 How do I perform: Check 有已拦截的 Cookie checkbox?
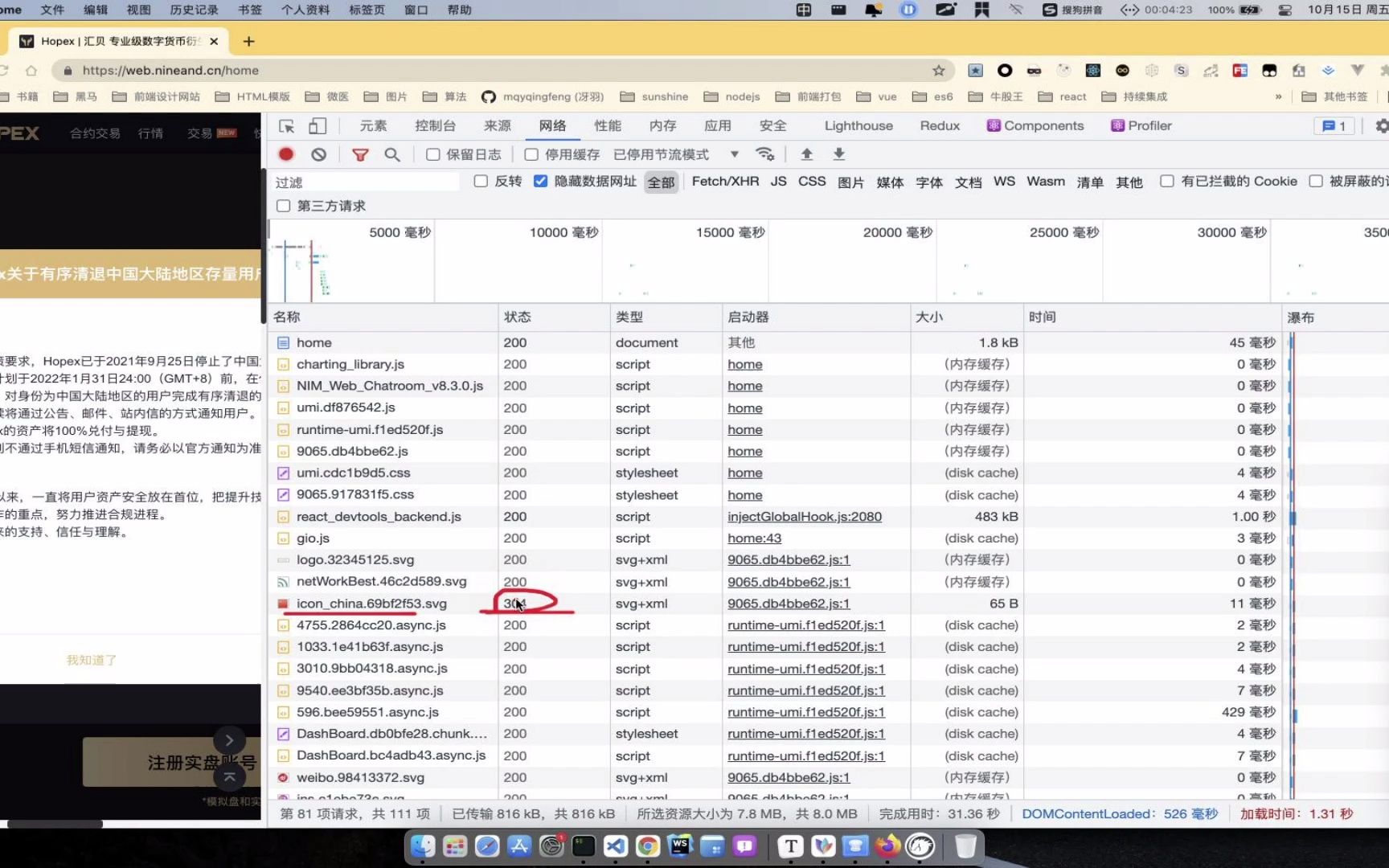click(x=1166, y=182)
